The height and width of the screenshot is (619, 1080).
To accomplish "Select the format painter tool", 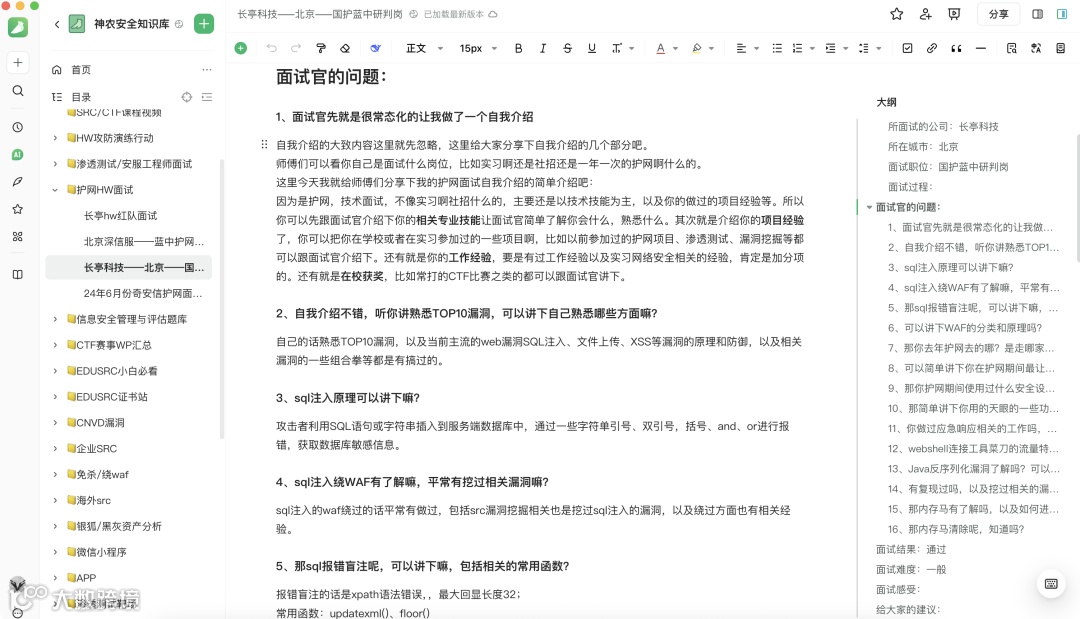I will coord(321,48).
